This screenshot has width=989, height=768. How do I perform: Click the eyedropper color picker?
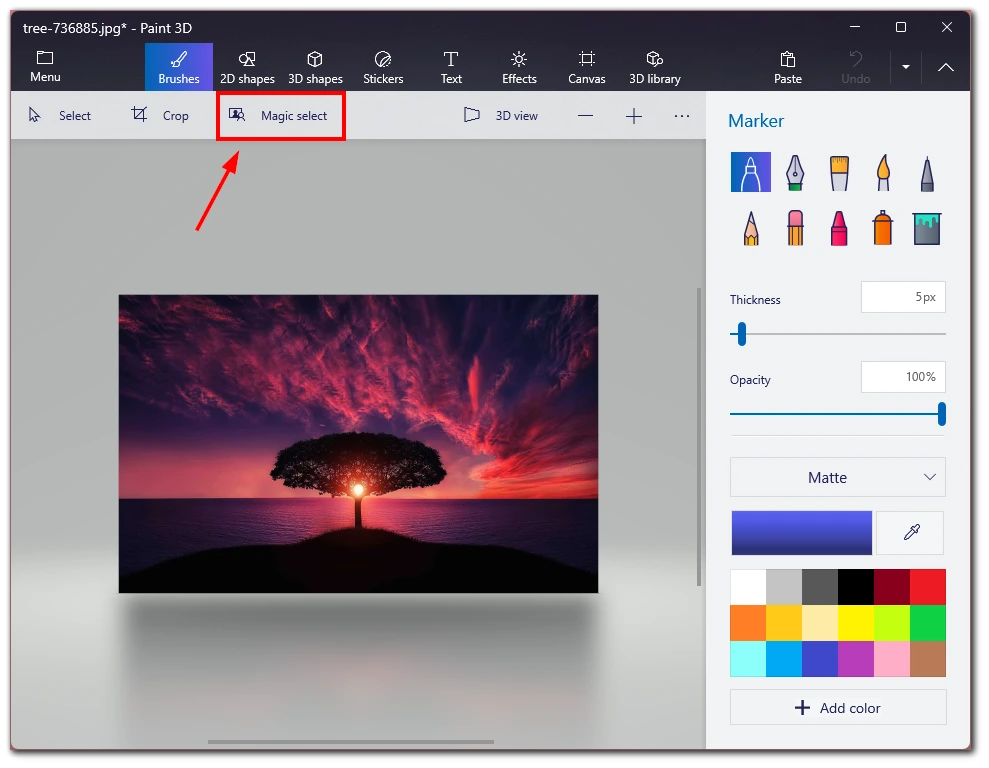[911, 533]
